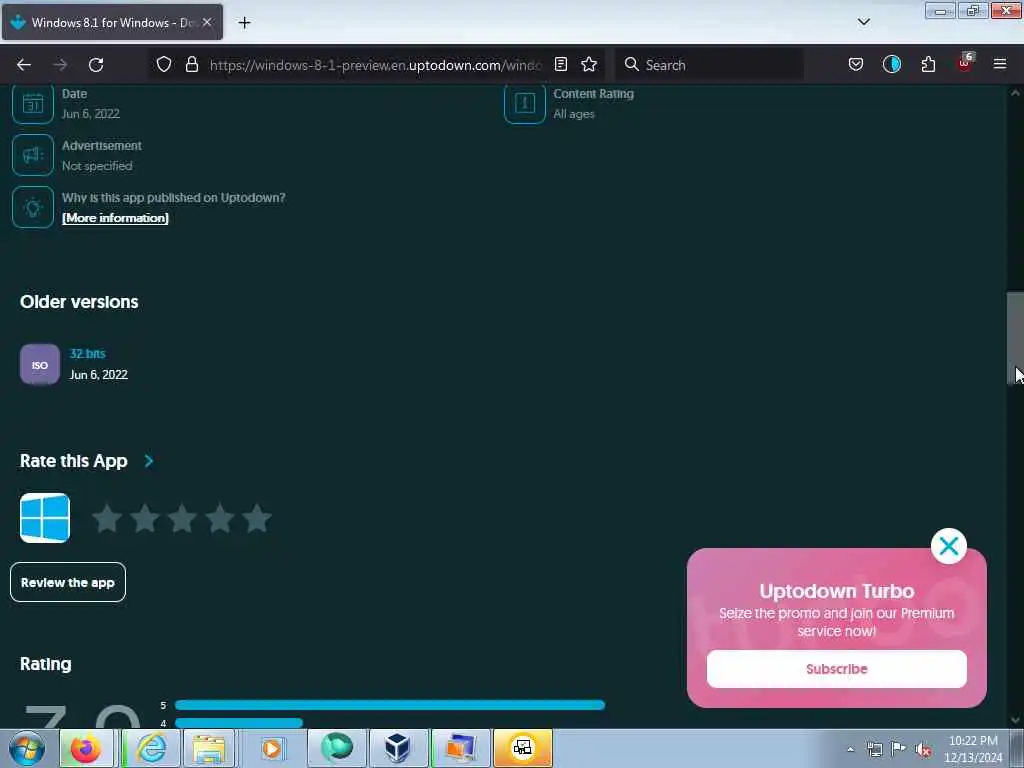1024x768 pixels.
Task: Open the Save to Pocket icon
Action: 856,65
